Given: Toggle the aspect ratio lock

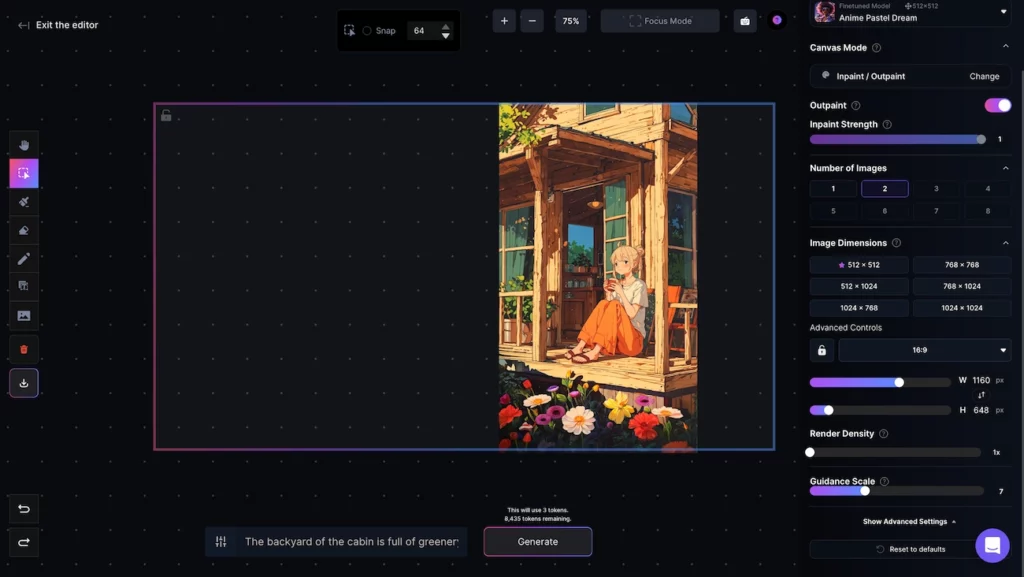Looking at the screenshot, I should coord(822,350).
